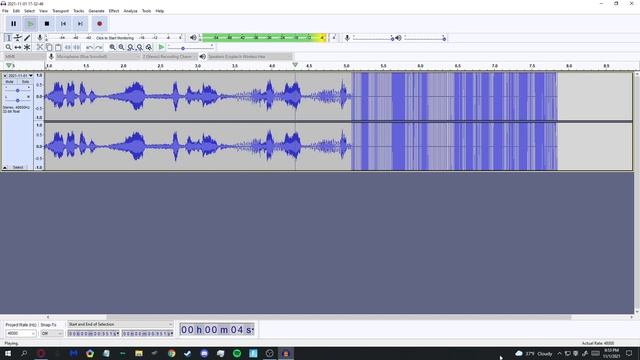Adjust the playback volume slider
Image resolution: width=640 pixels, height=360 pixels.
click(x=424, y=38)
